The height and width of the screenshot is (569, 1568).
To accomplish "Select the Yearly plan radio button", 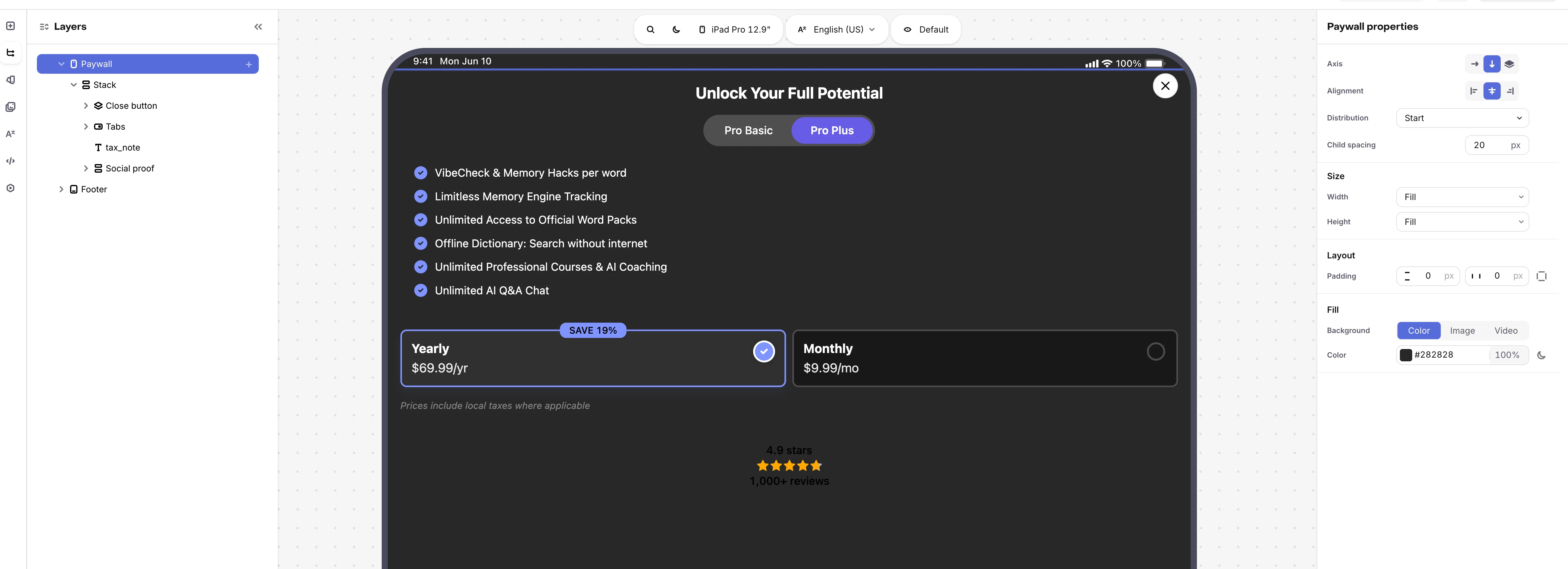I will click(x=763, y=352).
